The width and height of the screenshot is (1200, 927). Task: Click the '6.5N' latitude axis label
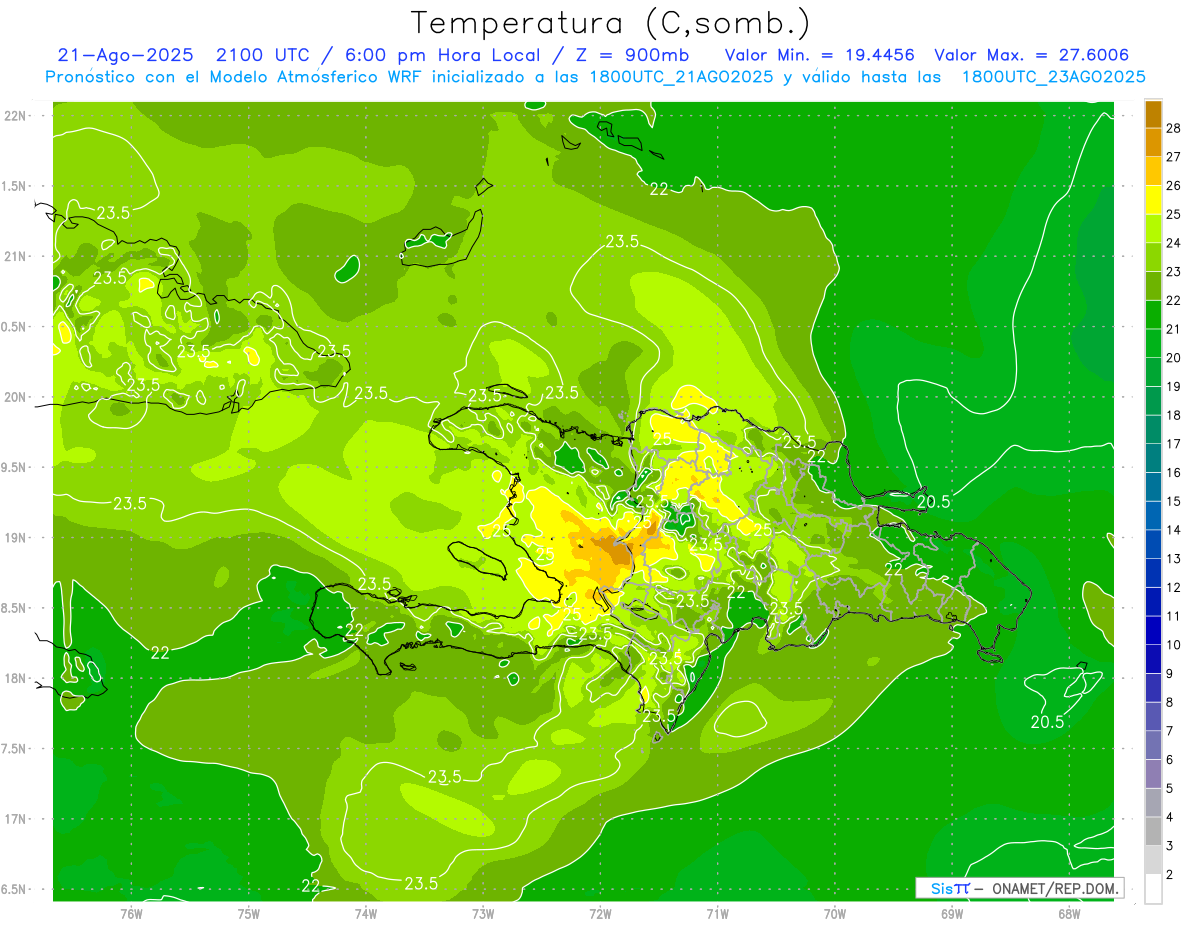15,889
